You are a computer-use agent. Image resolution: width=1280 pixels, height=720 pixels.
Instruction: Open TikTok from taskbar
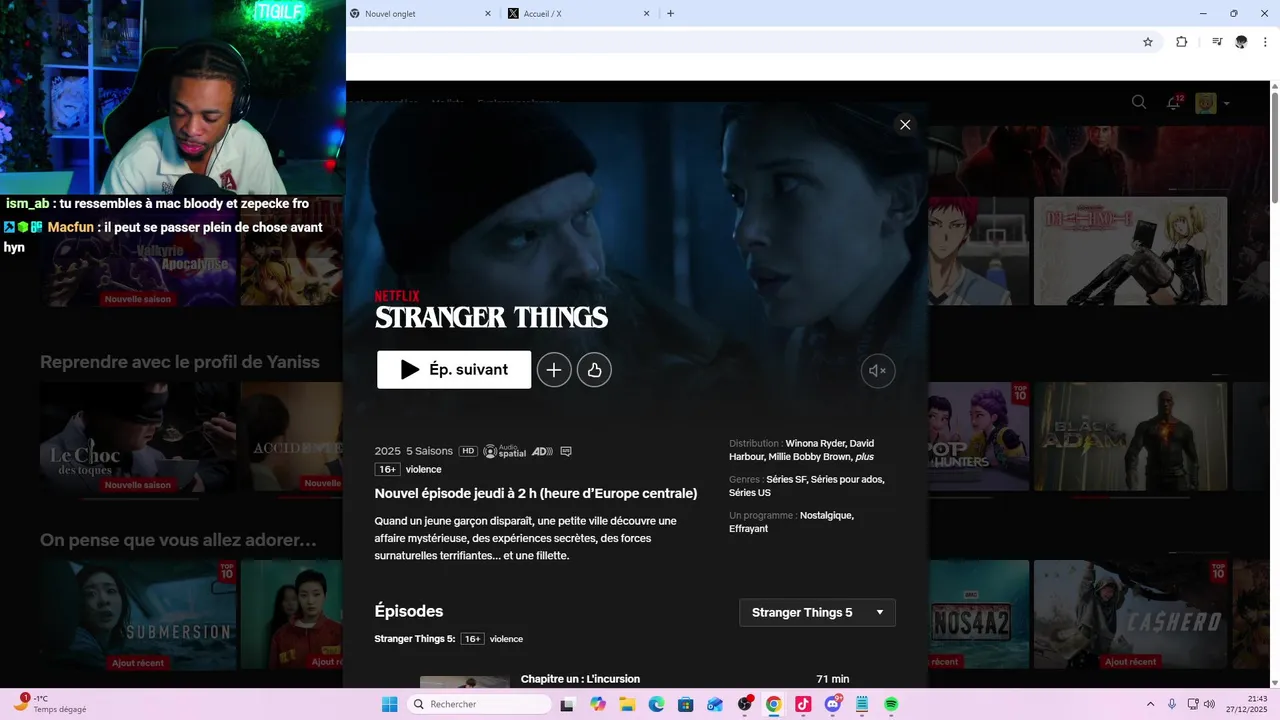pos(803,704)
